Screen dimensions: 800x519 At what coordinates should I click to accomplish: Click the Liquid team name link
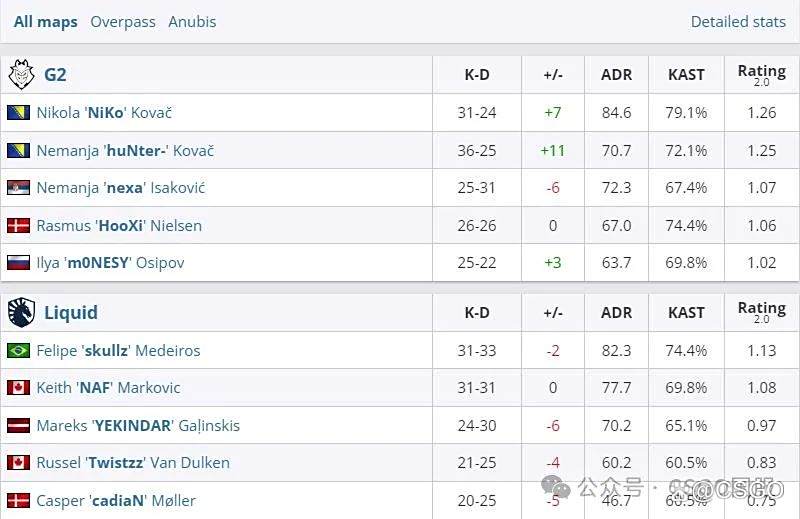point(71,312)
